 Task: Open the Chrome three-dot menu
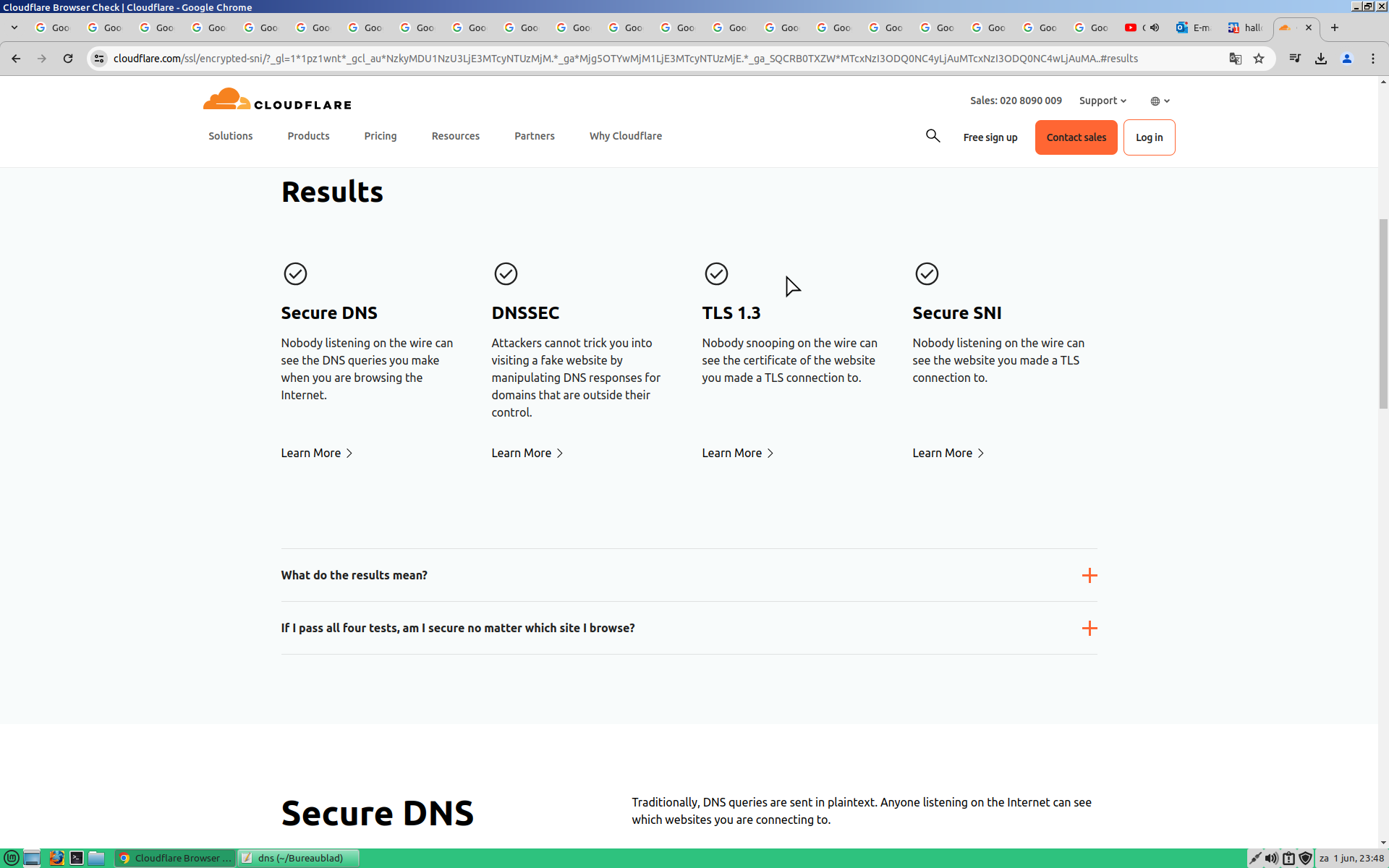click(1373, 59)
